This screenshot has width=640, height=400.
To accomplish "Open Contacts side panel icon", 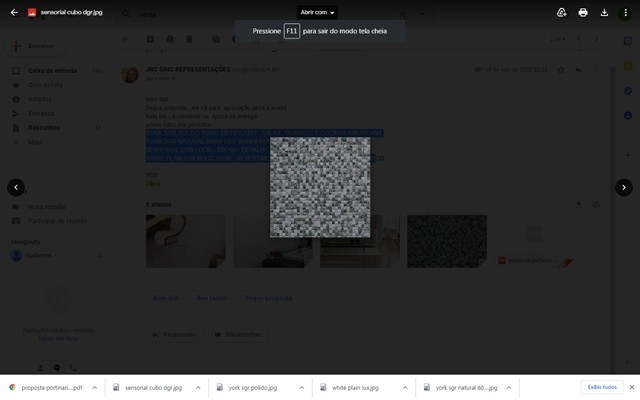I will [x=628, y=116].
